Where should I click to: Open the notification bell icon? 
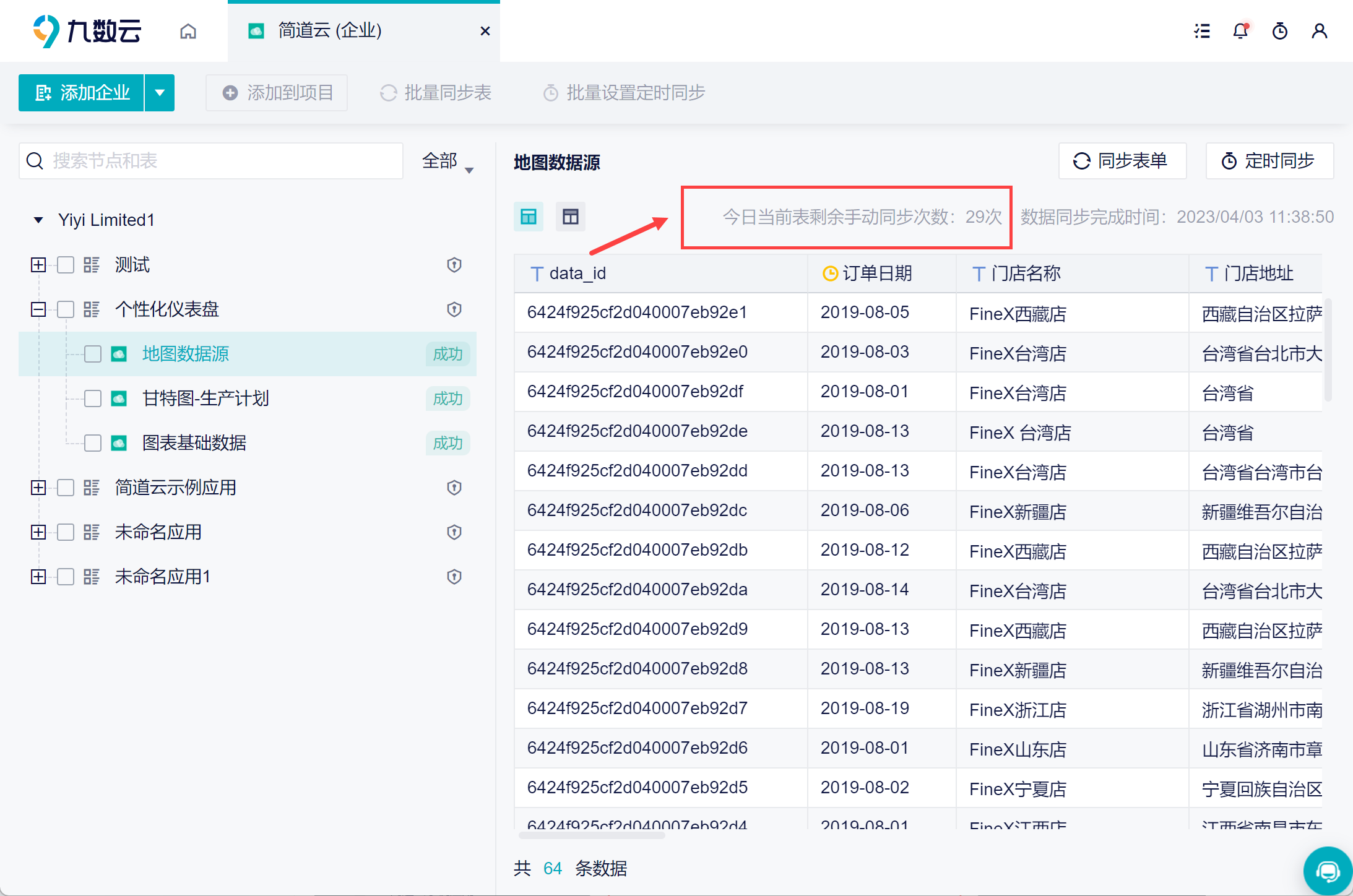(x=1240, y=31)
